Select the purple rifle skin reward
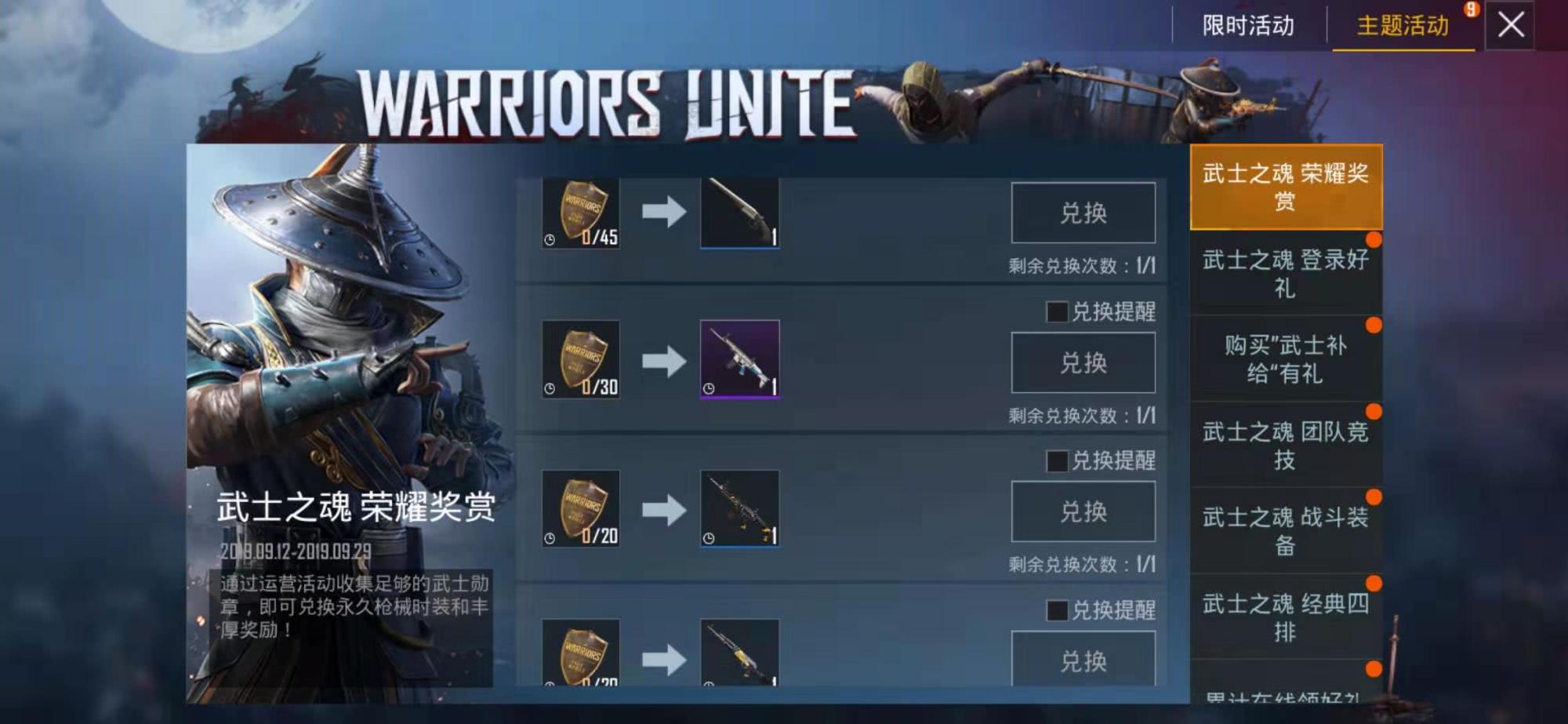 pyautogui.click(x=739, y=359)
